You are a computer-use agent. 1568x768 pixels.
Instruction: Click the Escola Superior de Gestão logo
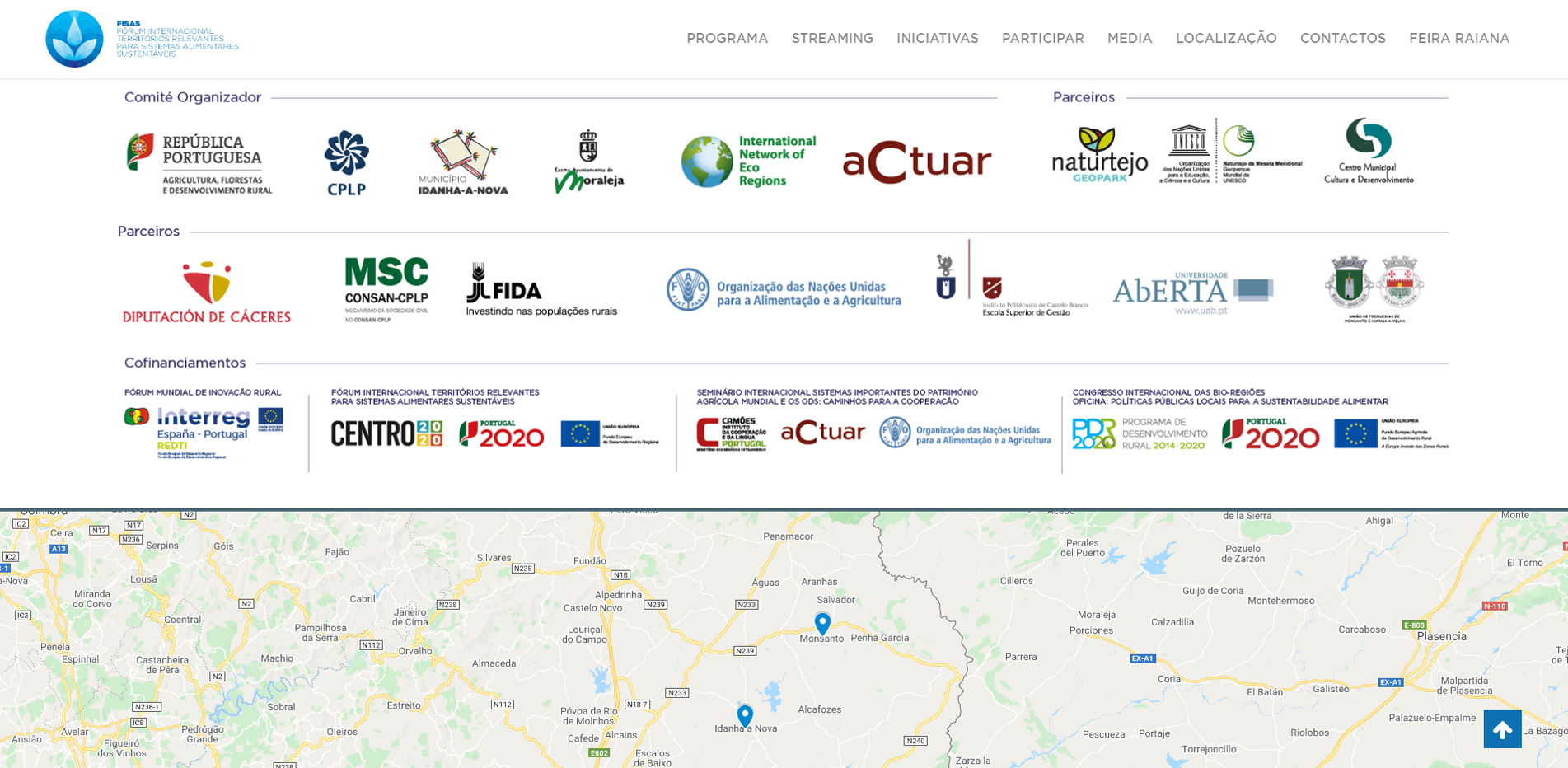click(1012, 279)
